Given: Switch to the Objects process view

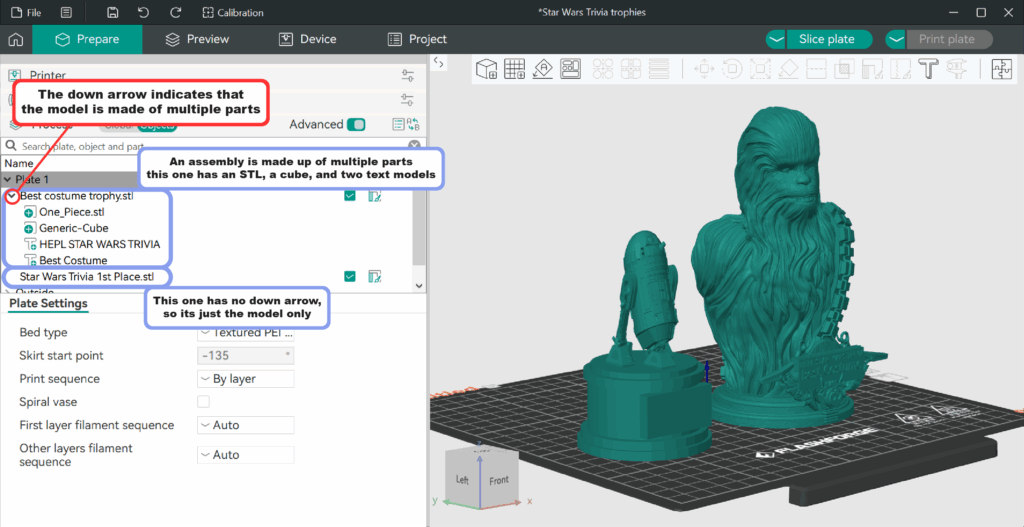Looking at the screenshot, I should pos(159,126).
